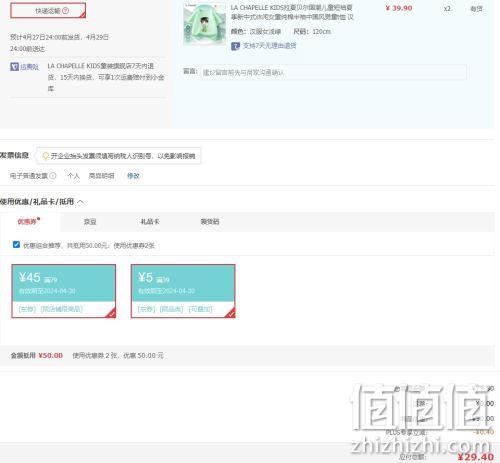The height and width of the screenshot is (463, 500).
Task: Deselect the ¥45 coupon card
Action: (x=64, y=291)
